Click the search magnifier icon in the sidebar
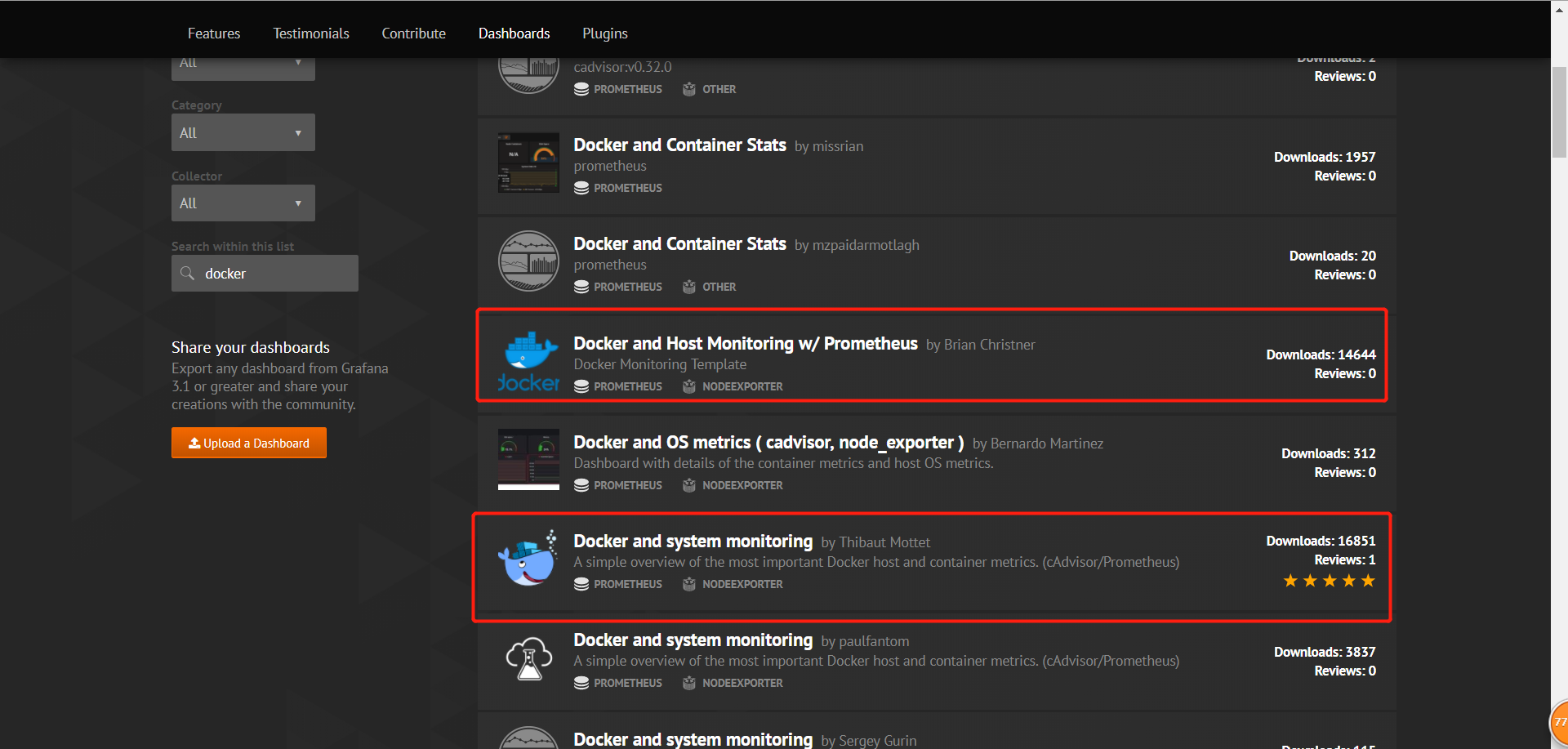This screenshot has width=1568, height=749. pos(188,274)
